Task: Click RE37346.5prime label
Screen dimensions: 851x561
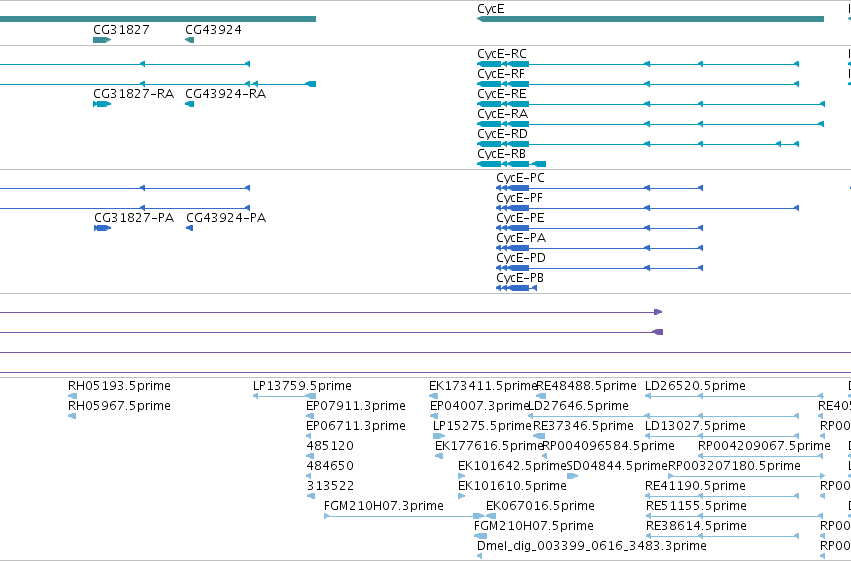Action: [x=583, y=426]
